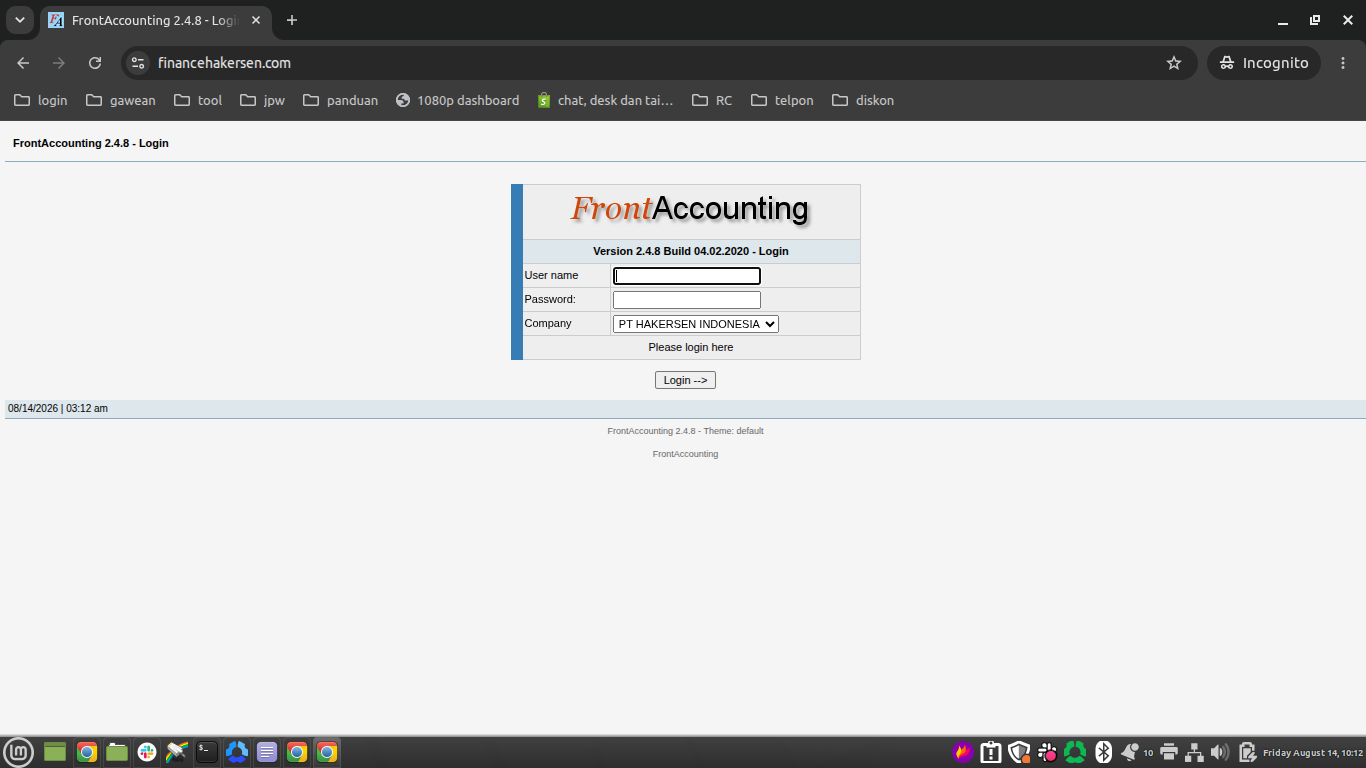Click the FrontAccounting footer link
Viewport: 1366px width, 768px height.
(x=685, y=454)
